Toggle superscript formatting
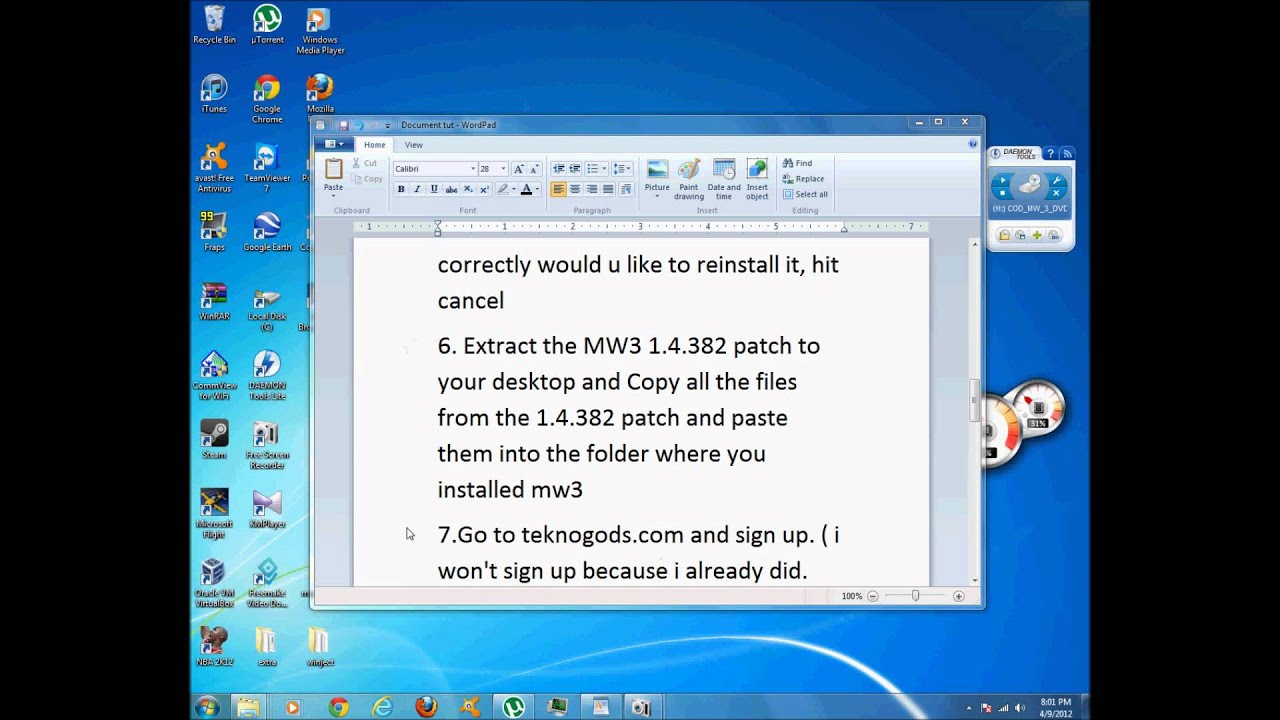Screen dimensions: 1280x720 [x=485, y=189]
